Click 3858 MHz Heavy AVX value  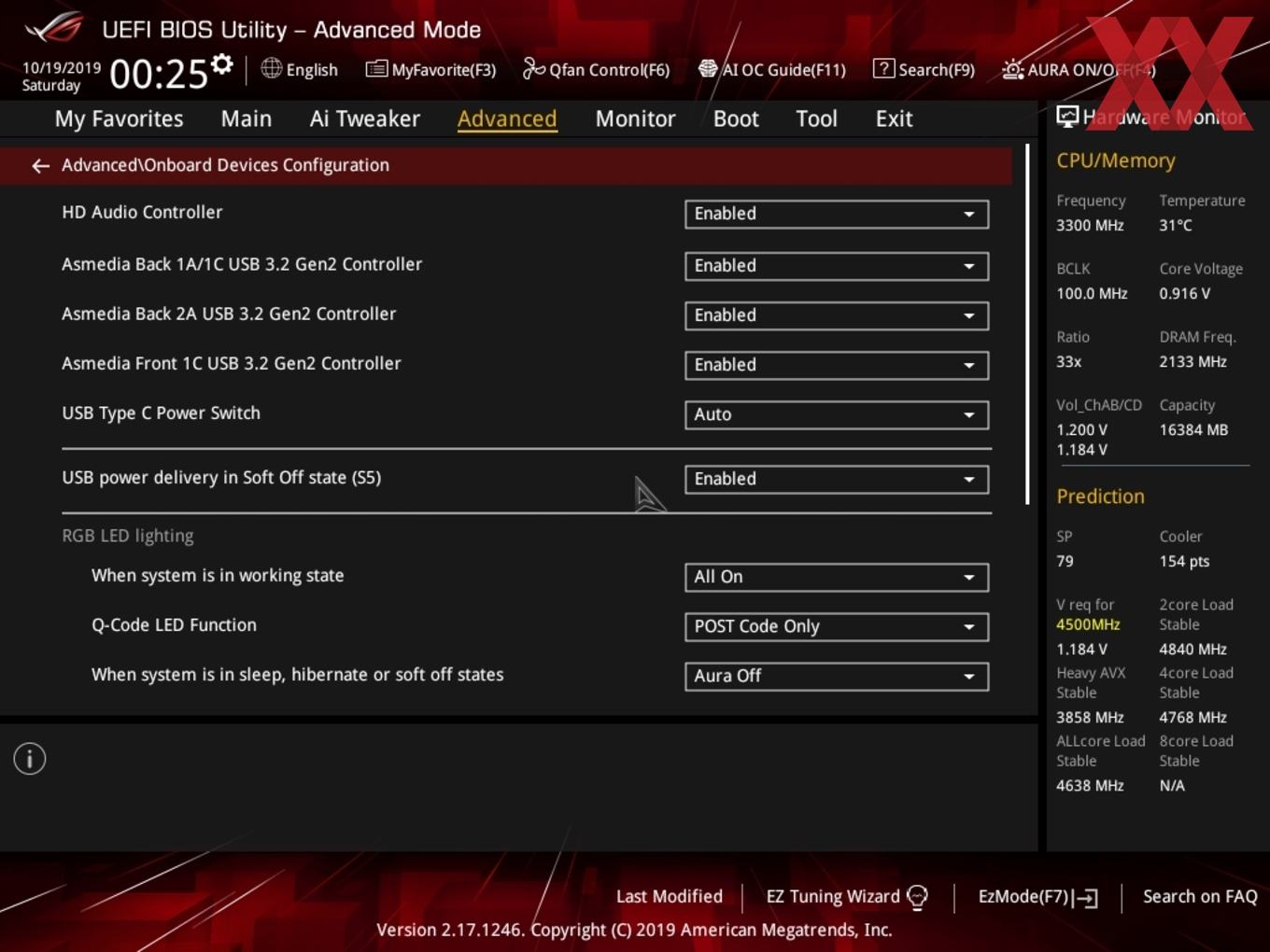click(1090, 718)
